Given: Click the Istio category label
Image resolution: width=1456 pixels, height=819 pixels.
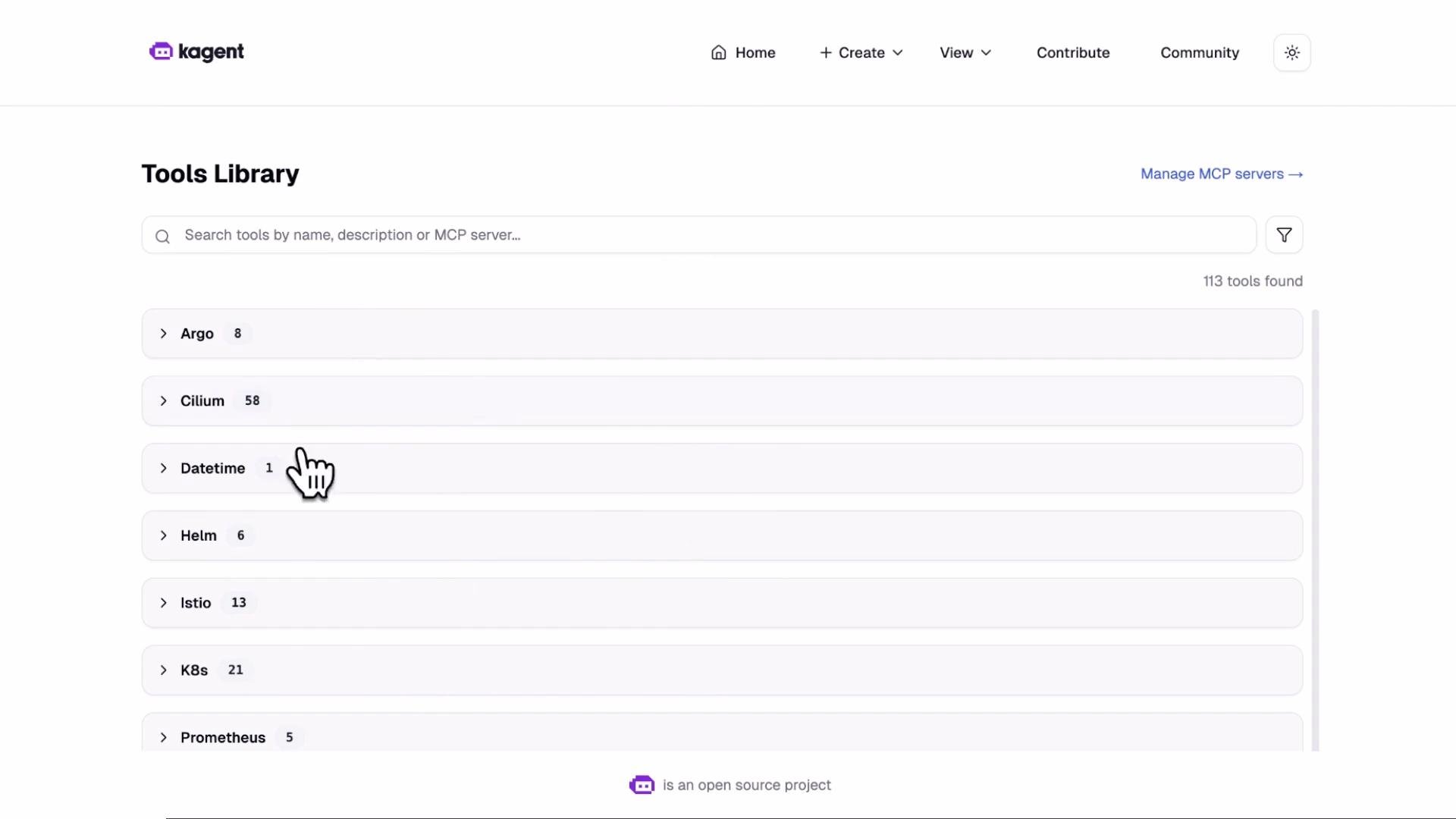Looking at the screenshot, I should coord(196,603).
